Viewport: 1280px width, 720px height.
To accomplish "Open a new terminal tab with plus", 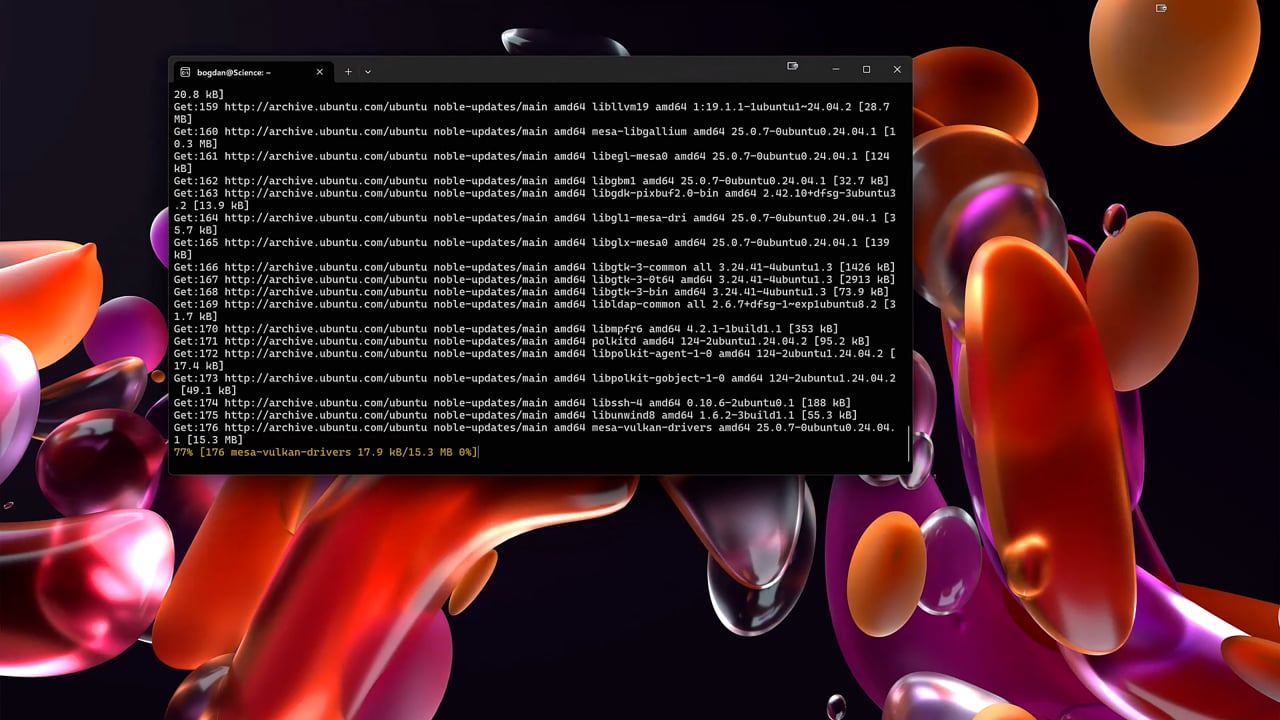I will [348, 72].
